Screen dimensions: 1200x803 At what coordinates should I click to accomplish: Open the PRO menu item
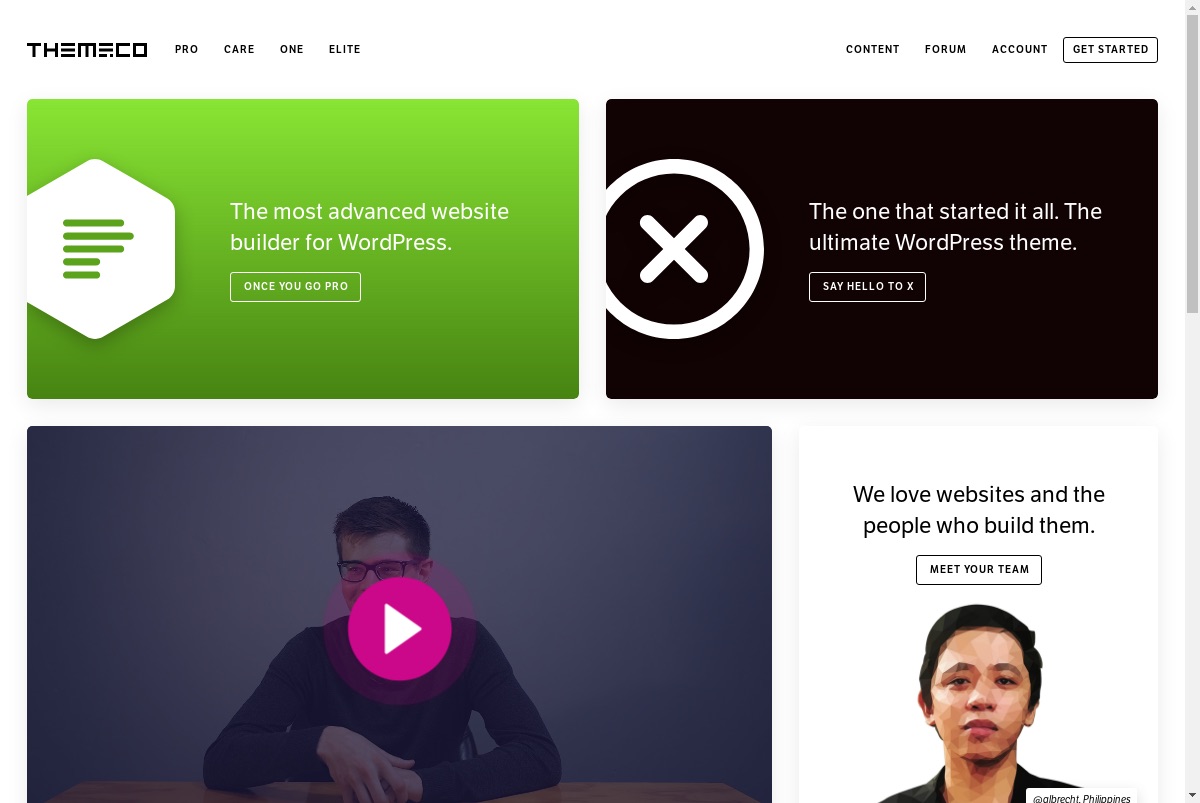point(187,49)
